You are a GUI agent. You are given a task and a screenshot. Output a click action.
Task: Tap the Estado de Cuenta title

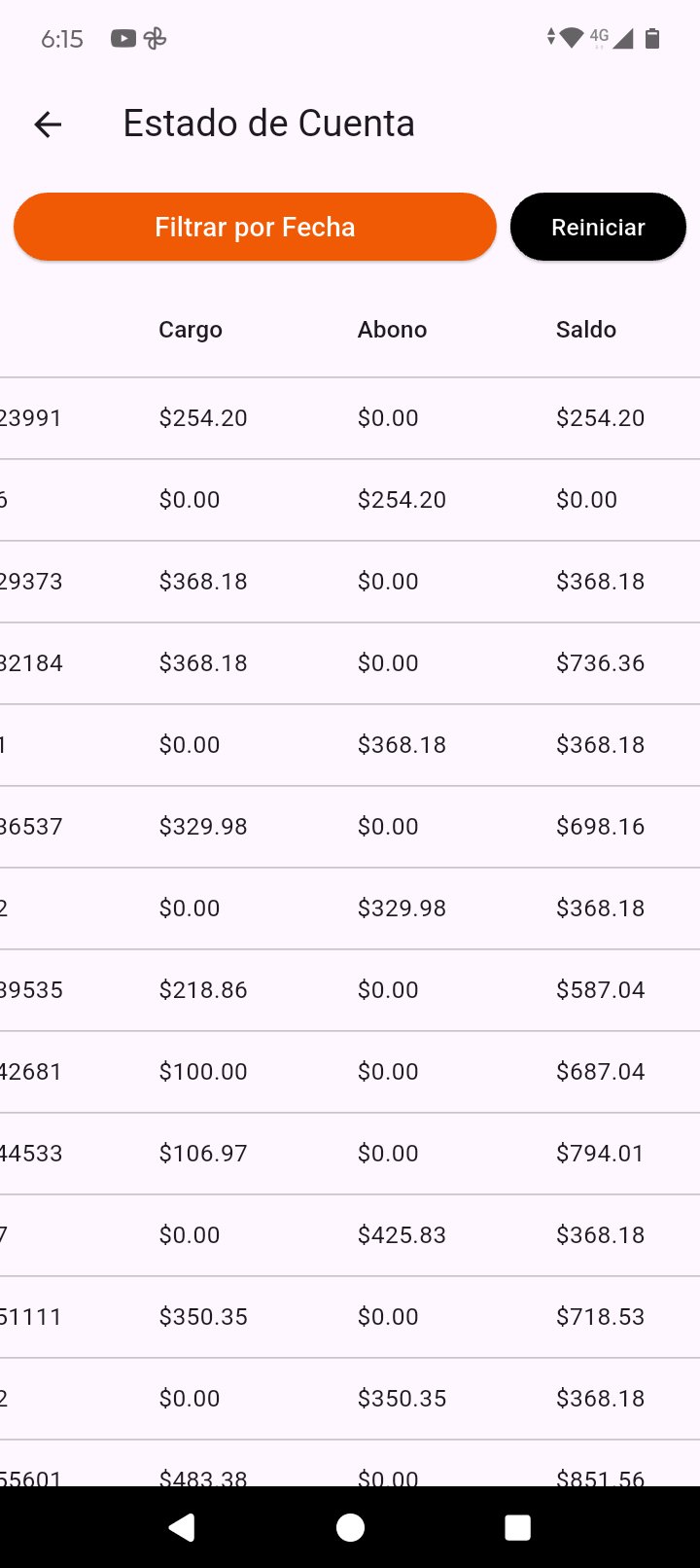pos(268,124)
